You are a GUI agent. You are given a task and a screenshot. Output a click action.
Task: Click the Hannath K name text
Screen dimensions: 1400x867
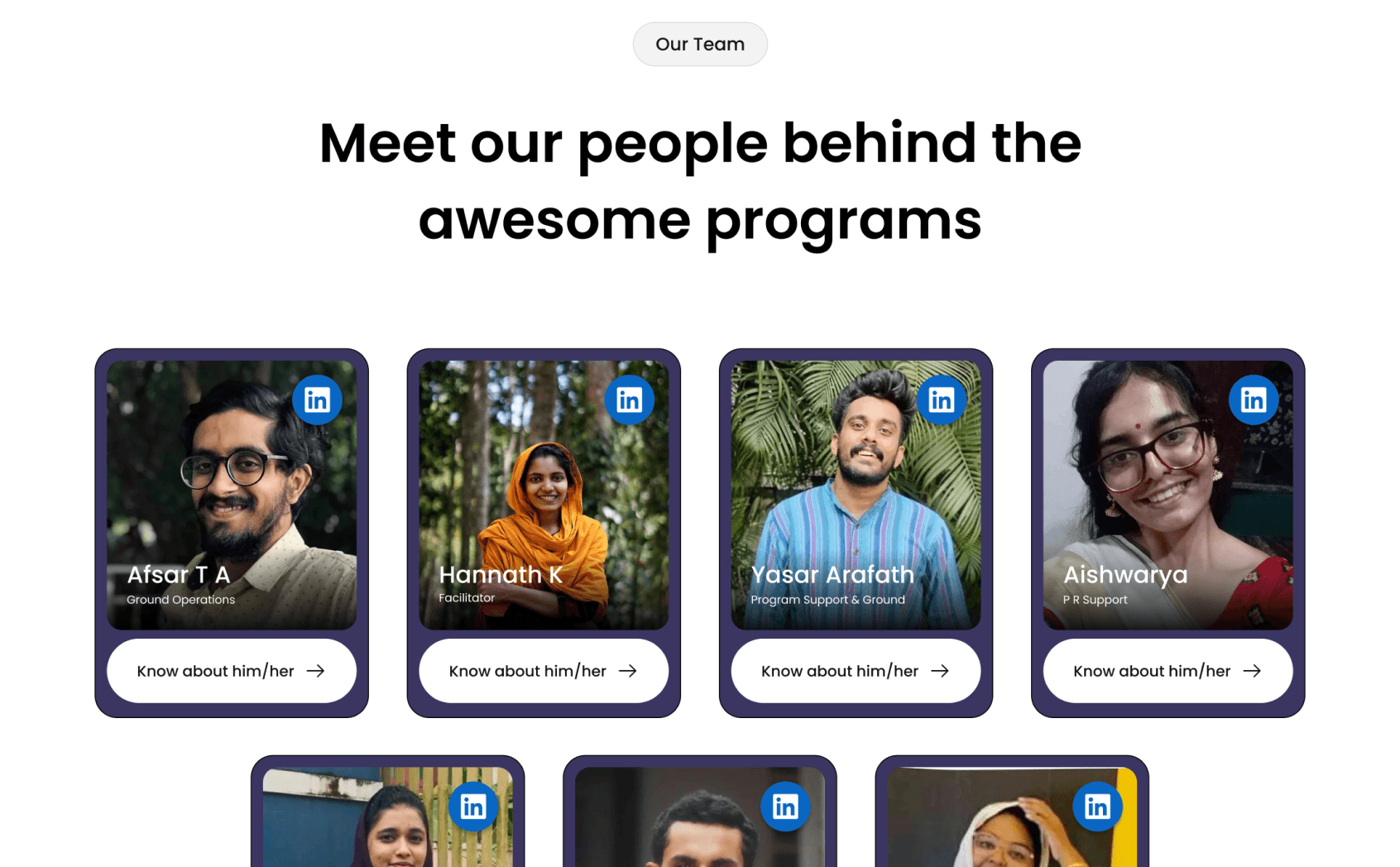501,574
